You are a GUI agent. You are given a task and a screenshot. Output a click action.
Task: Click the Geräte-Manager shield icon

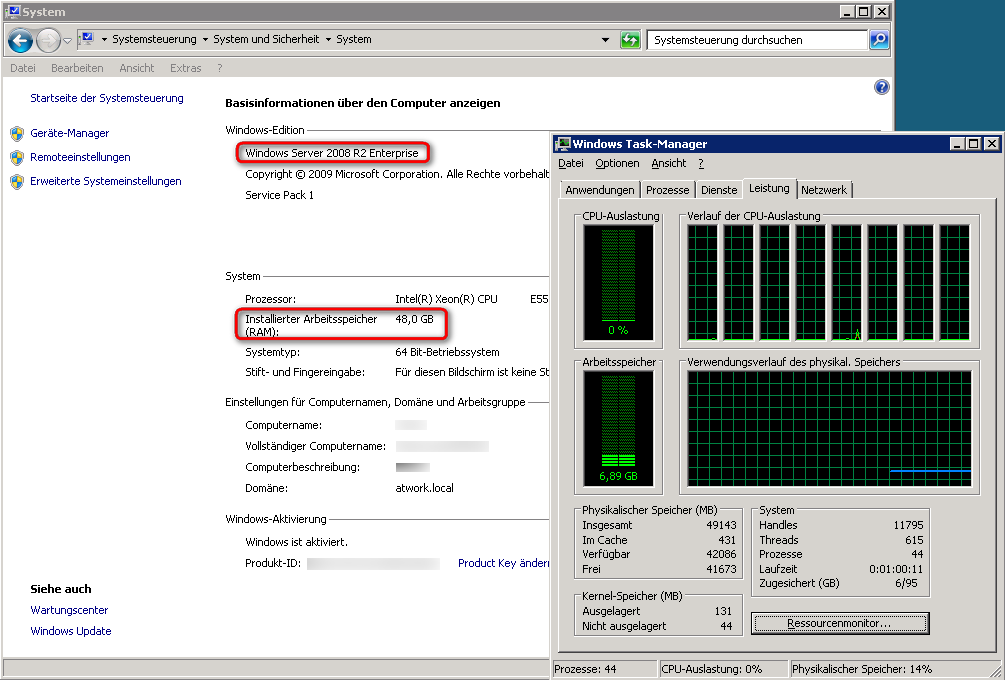tap(16, 133)
